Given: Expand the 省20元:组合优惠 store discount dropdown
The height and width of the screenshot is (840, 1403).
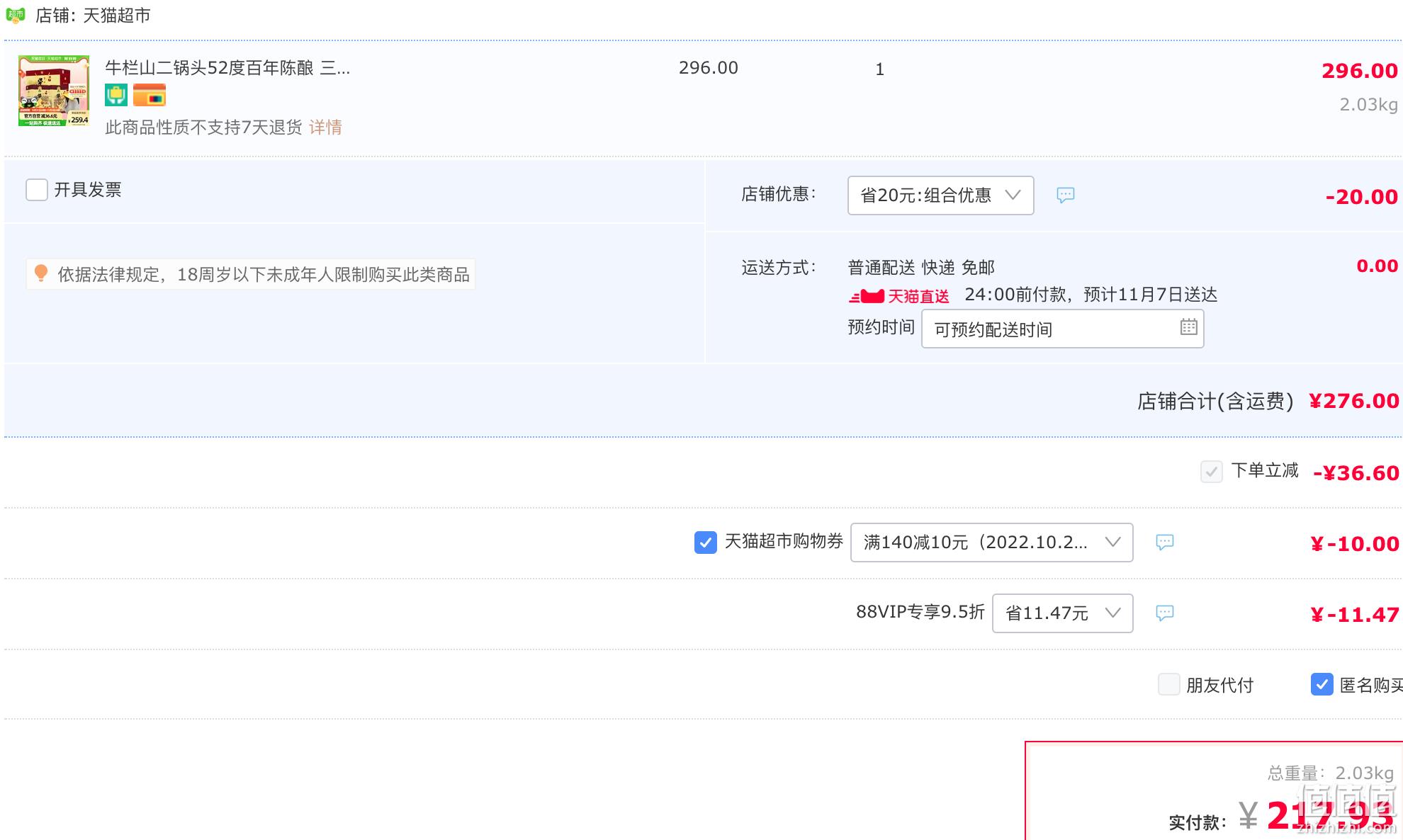Looking at the screenshot, I should coord(940,195).
